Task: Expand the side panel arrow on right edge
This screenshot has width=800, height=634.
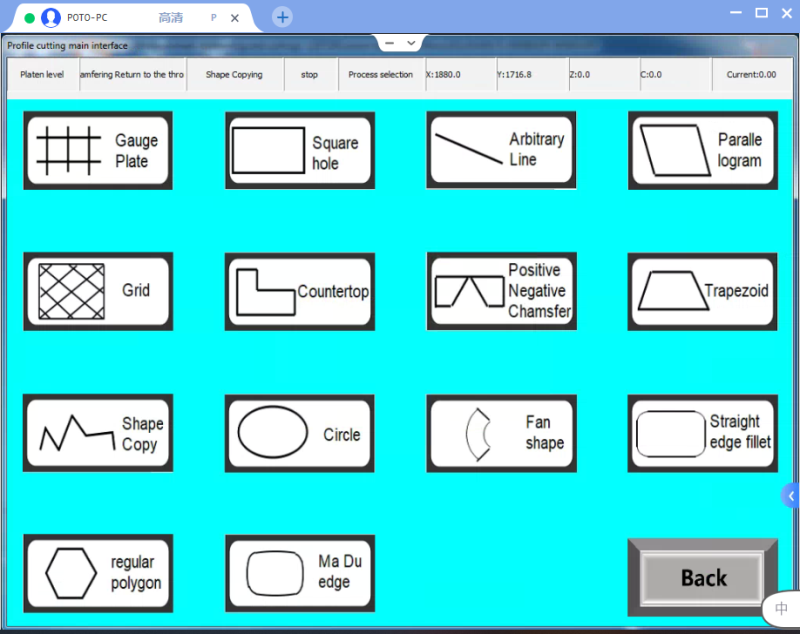Action: [x=791, y=495]
